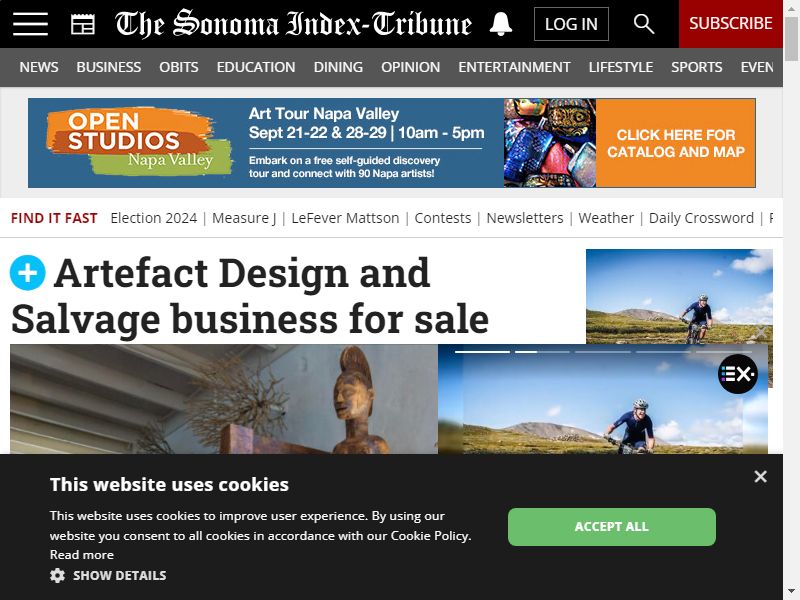Select the SPORTS navigation item
Screen dimensions: 800x600
point(696,67)
